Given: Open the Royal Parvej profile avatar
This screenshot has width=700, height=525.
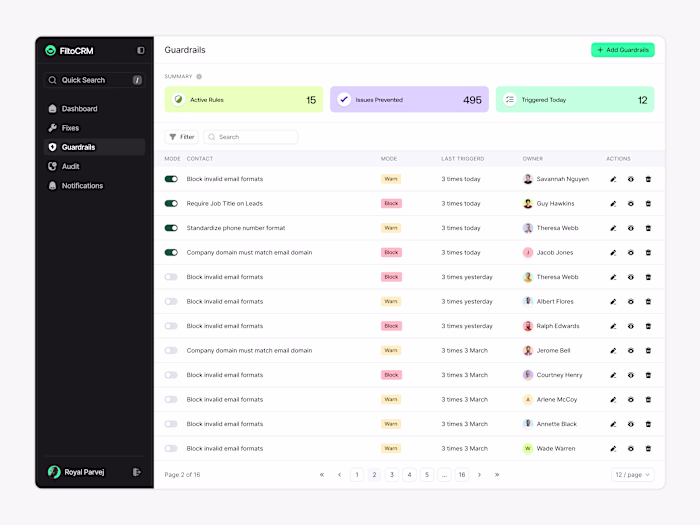Looking at the screenshot, I should [x=54, y=472].
